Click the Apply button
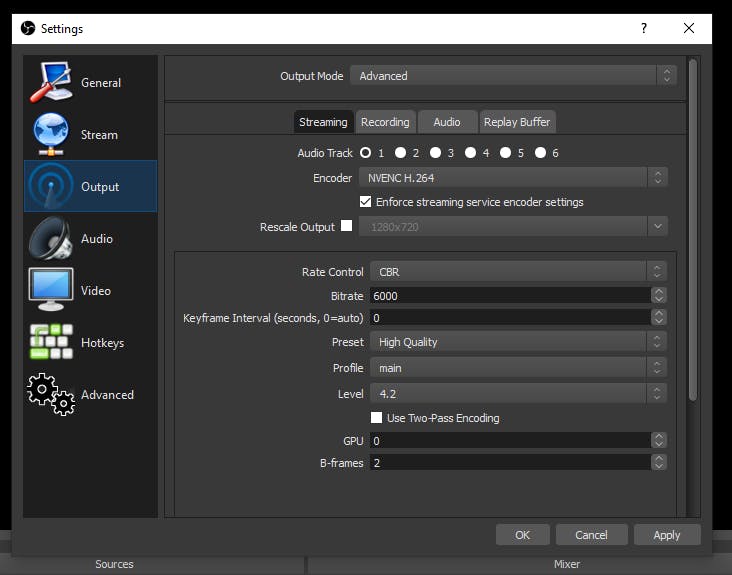 666,535
